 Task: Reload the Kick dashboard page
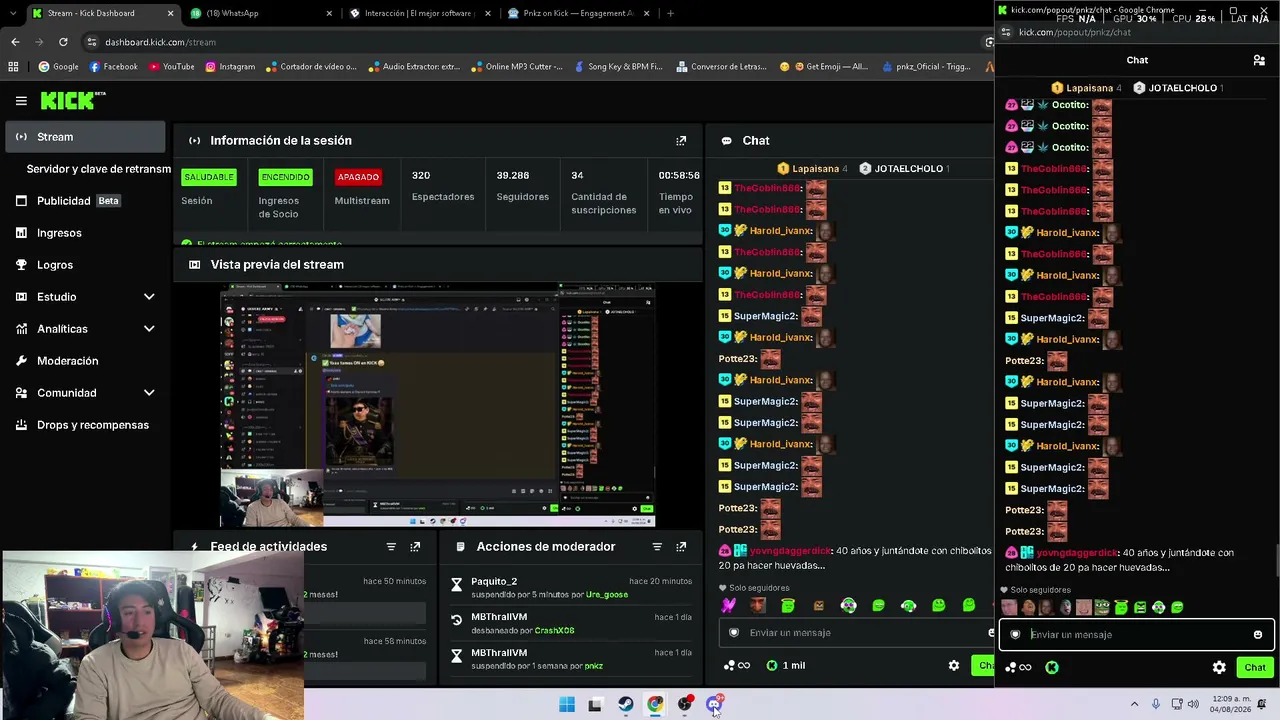tap(63, 42)
